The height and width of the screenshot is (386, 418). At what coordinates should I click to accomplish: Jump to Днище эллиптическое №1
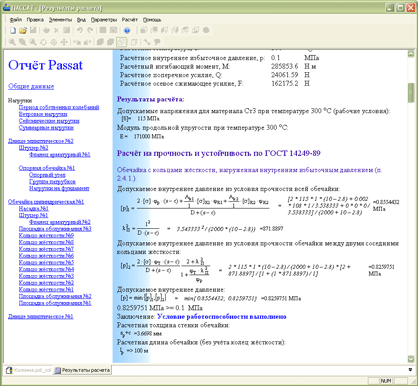point(41,316)
